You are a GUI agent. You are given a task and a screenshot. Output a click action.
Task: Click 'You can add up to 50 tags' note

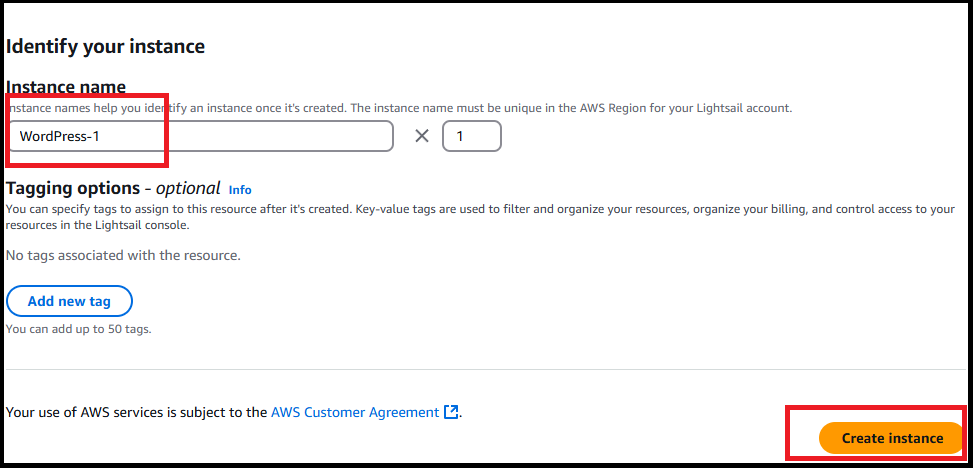(x=78, y=329)
